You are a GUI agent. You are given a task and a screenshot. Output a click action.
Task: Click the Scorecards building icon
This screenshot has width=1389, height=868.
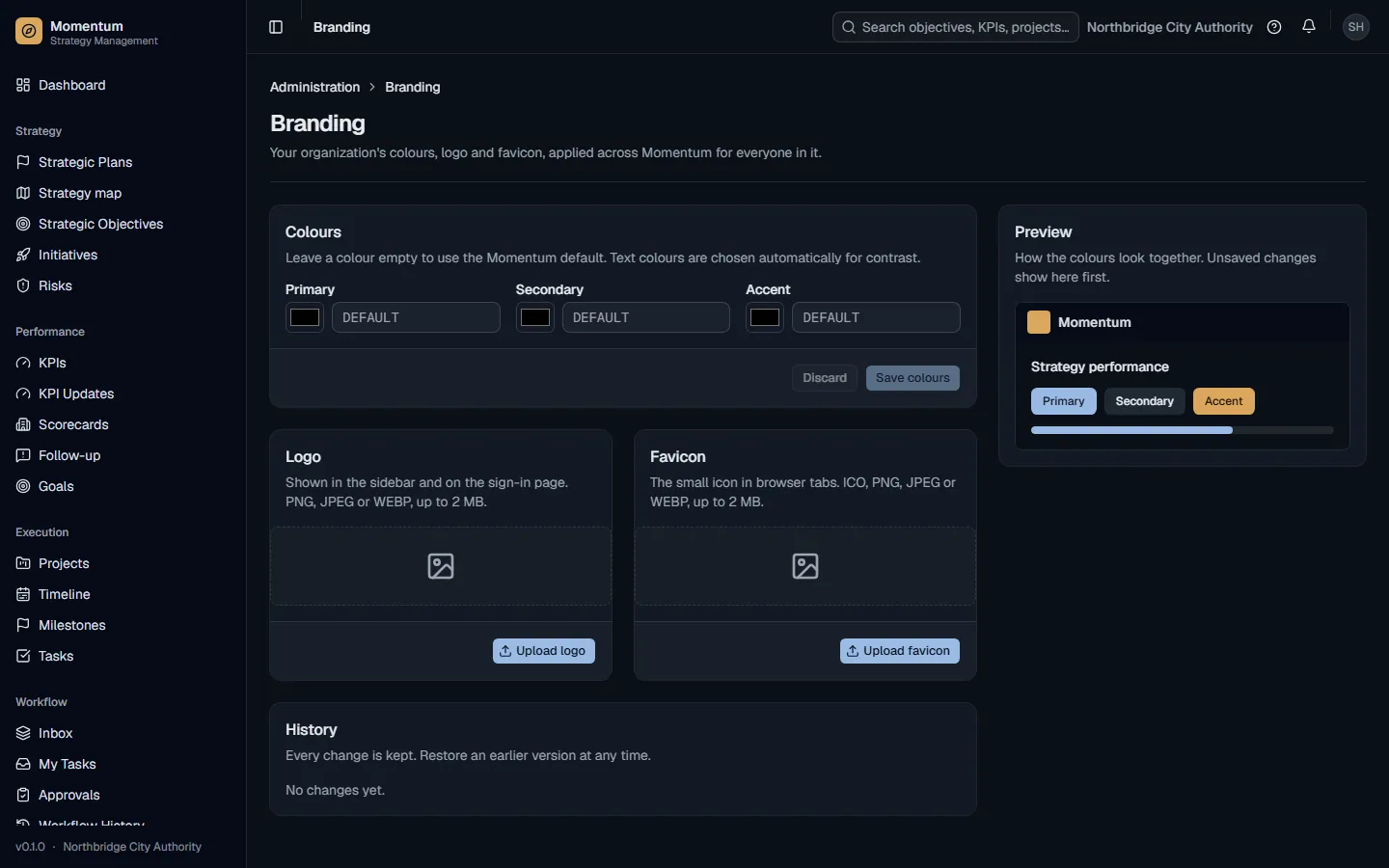click(x=23, y=424)
